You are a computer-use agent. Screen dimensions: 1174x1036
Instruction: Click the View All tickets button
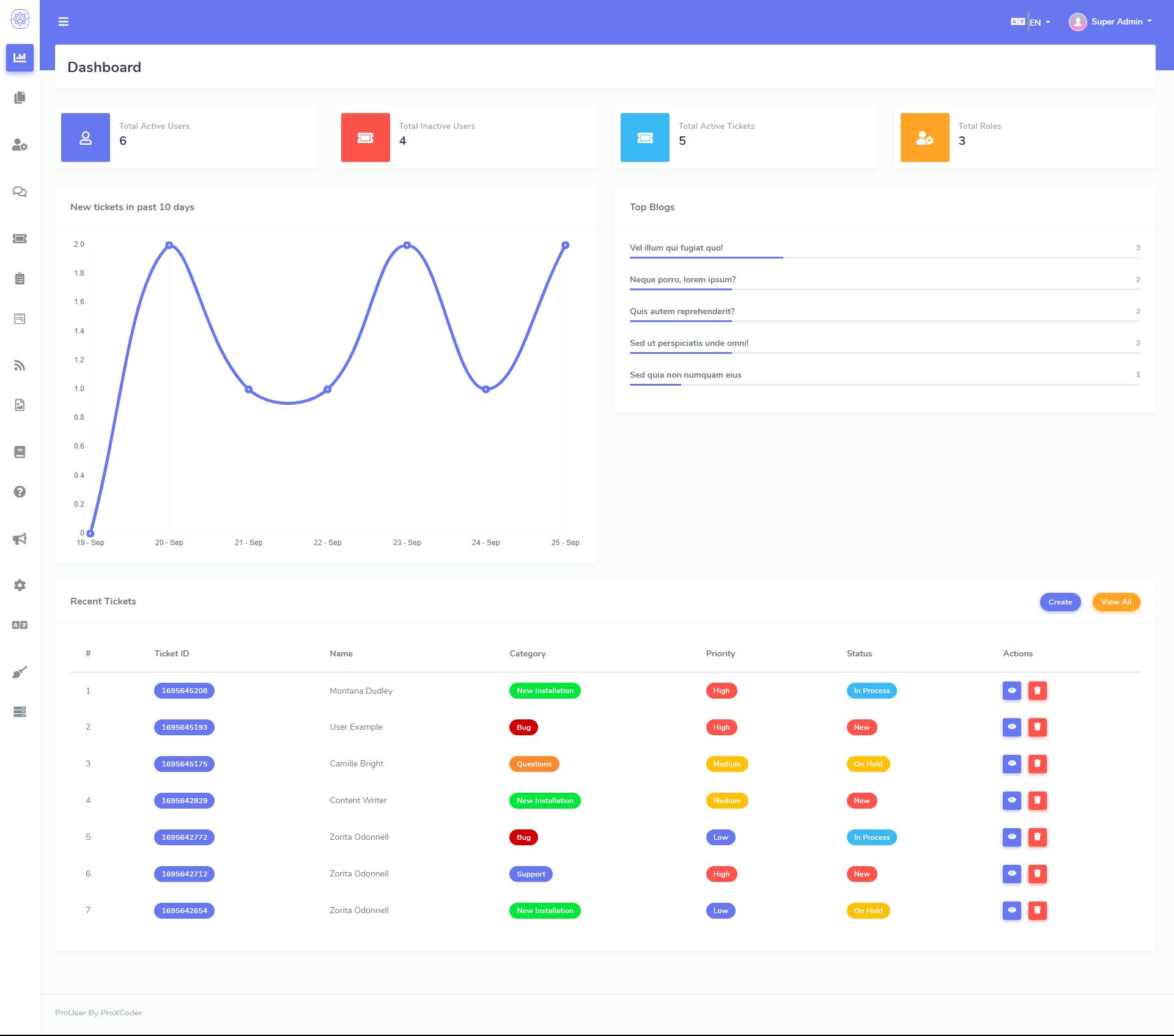coord(1115,602)
